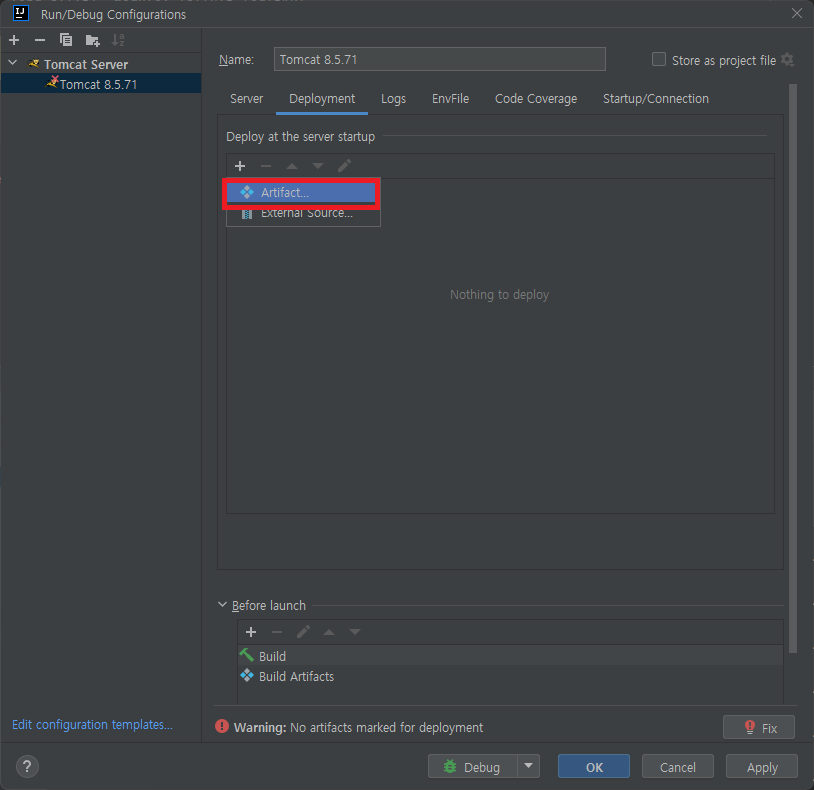Image resolution: width=814 pixels, height=790 pixels.
Task: Click the Fix button for warning
Action: point(758,727)
